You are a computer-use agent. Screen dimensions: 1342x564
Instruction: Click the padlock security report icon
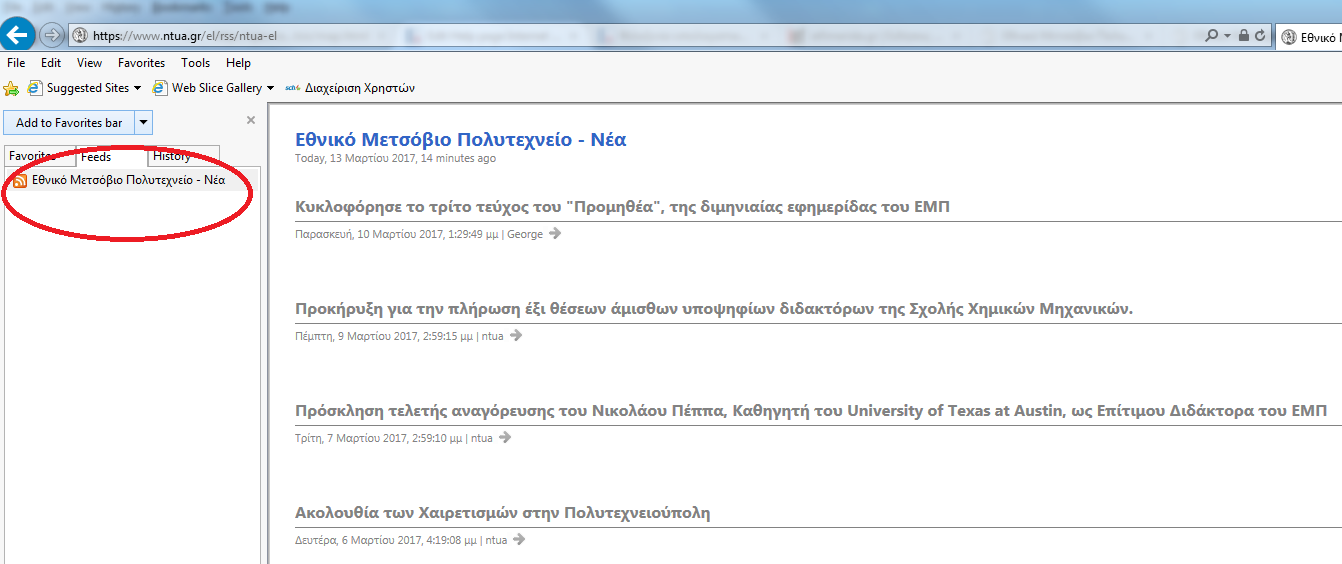(x=1243, y=36)
